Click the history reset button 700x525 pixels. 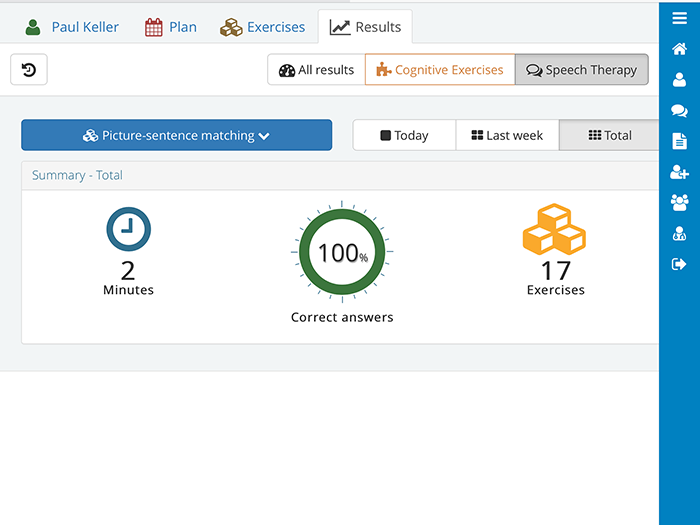[x=29, y=70]
